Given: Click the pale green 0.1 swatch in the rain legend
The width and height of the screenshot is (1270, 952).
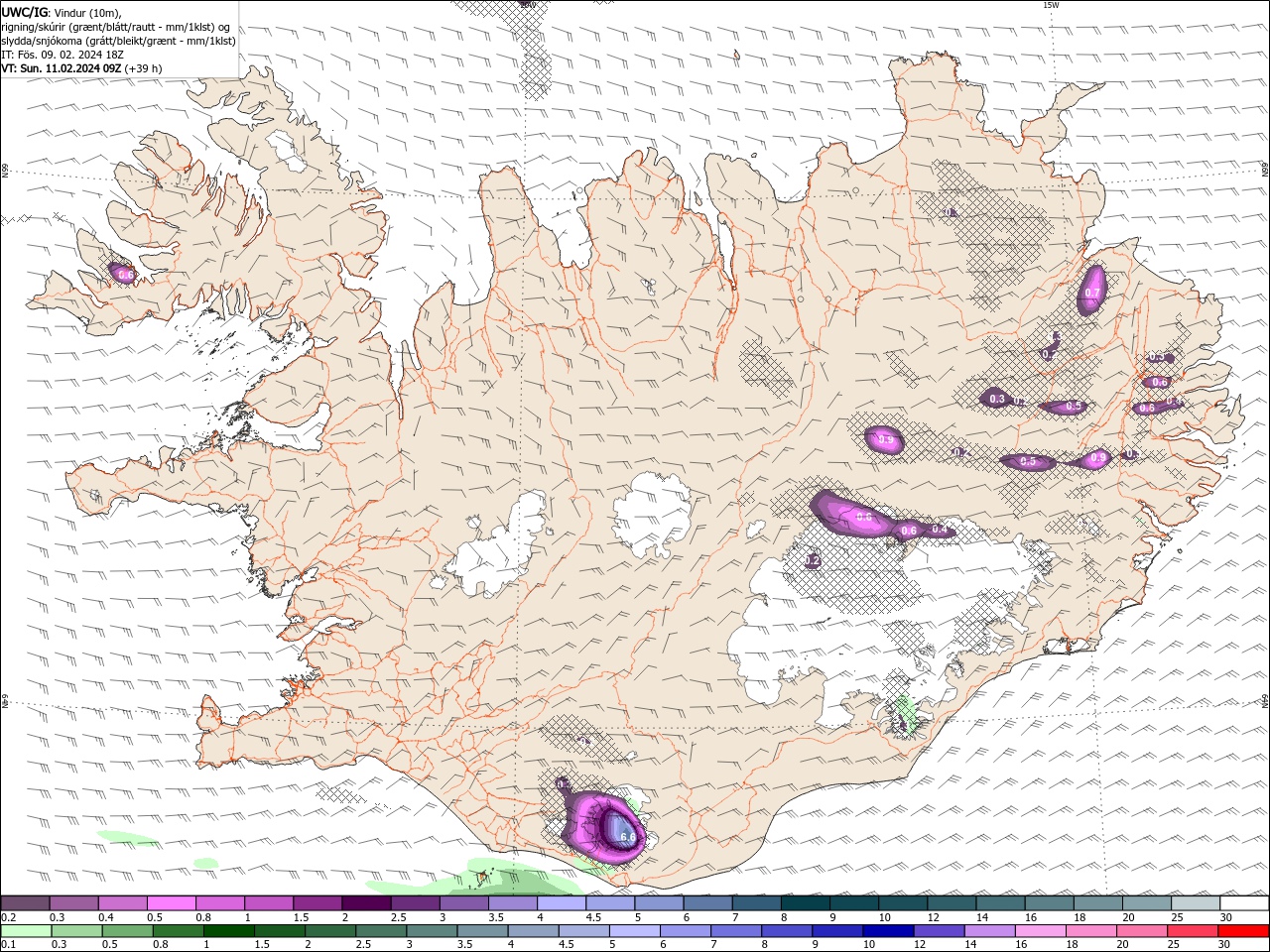Looking at the screenshot, I should [26, 931].
